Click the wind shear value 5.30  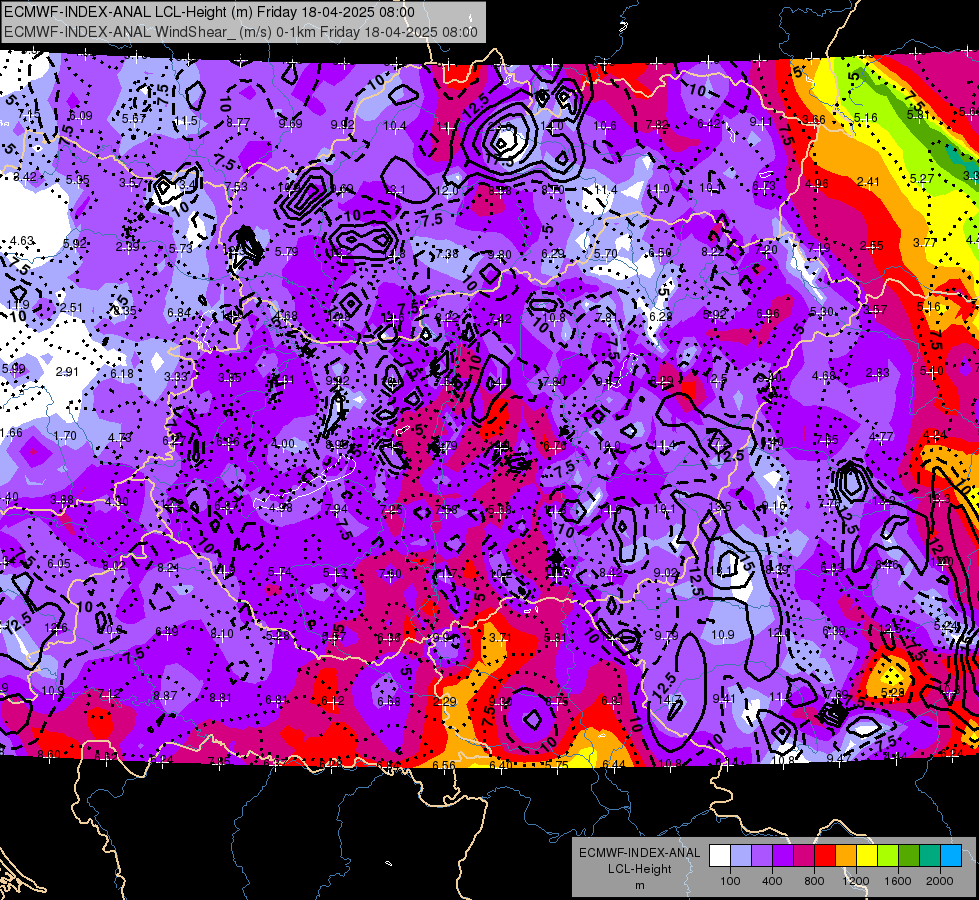click(x=822, y=312)
